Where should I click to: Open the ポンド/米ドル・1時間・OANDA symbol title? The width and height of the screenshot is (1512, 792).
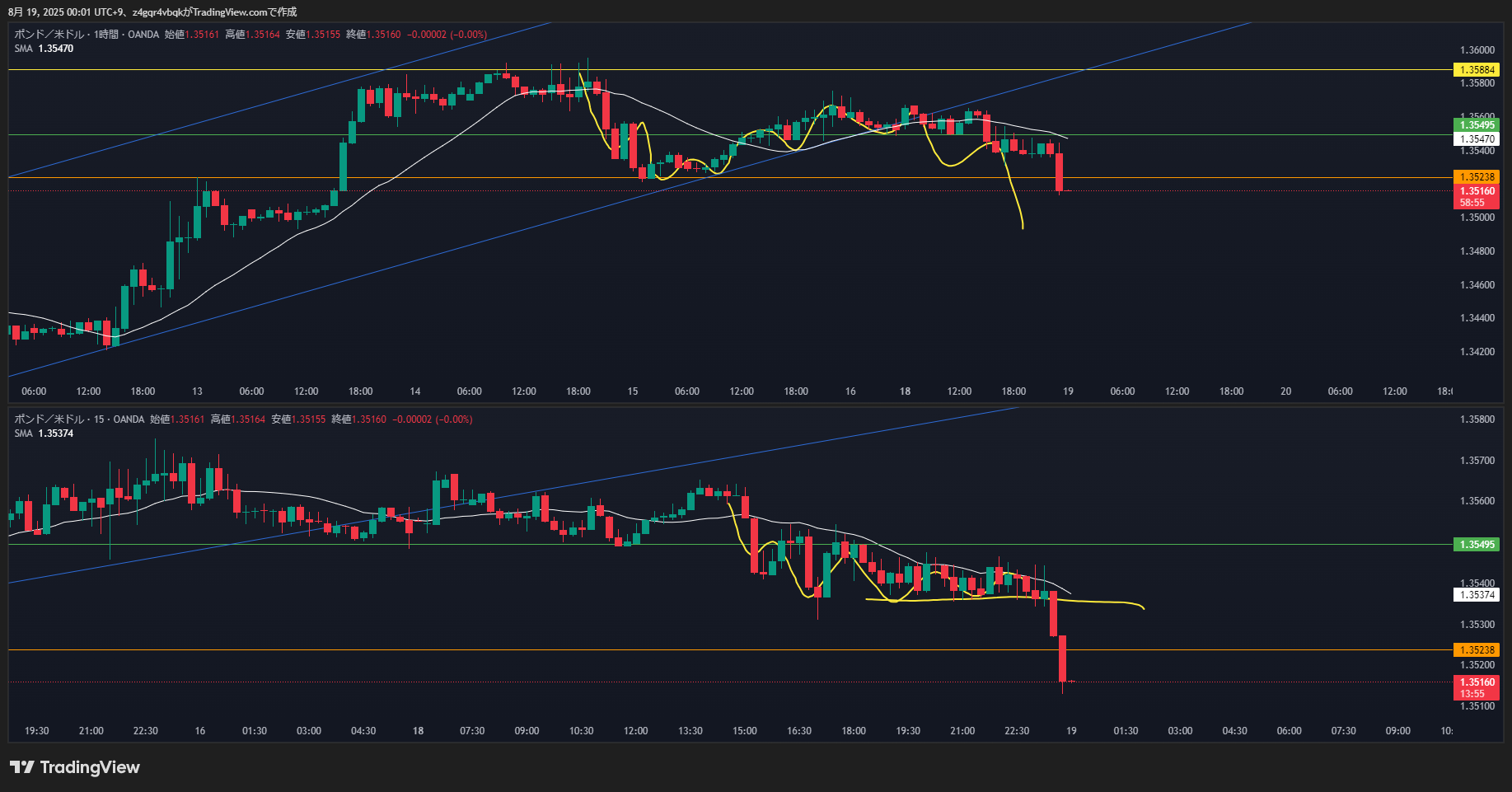87,35
